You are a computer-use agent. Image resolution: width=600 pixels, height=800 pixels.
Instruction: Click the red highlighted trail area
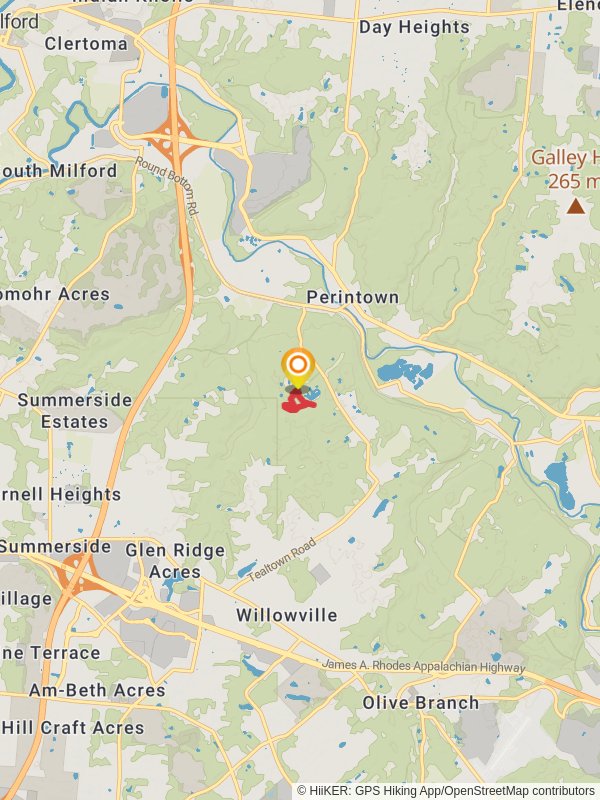tap(299, 403)
